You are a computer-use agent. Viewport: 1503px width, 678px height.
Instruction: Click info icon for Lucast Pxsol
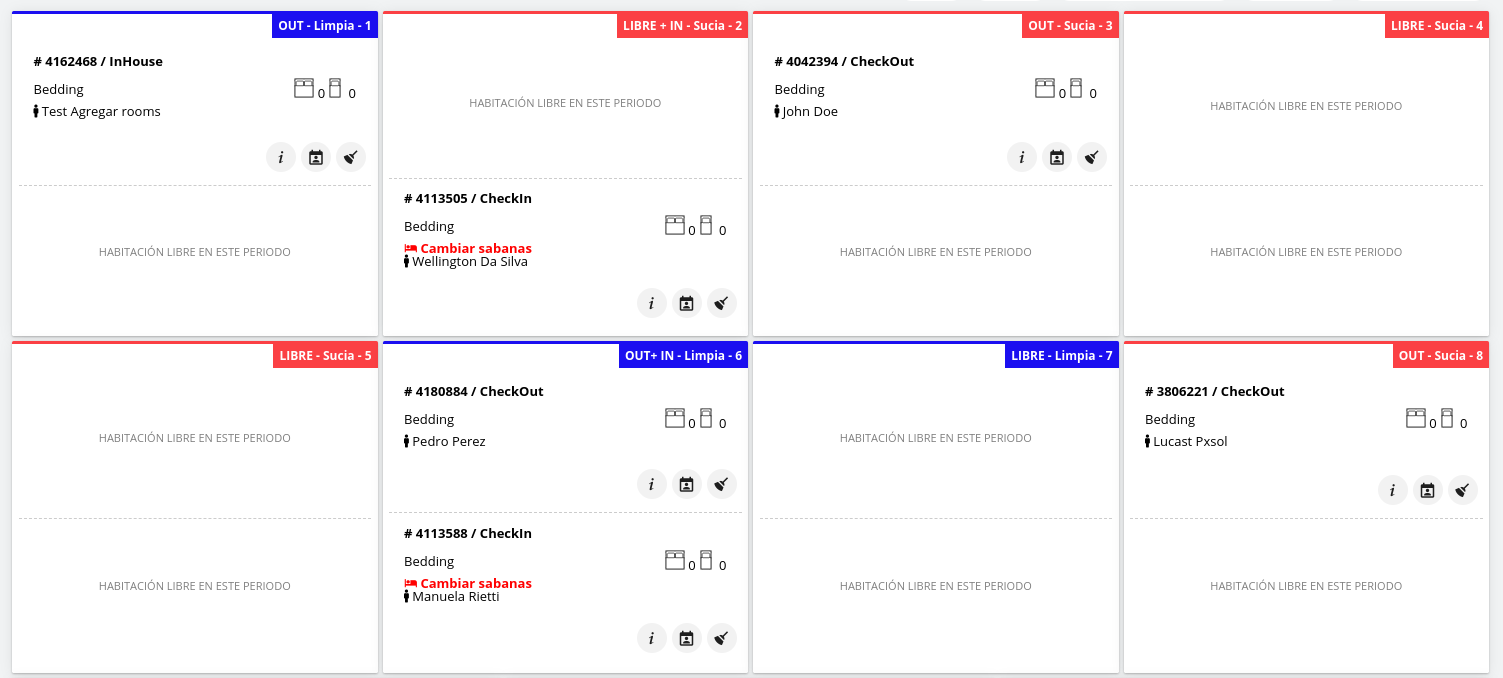tap(1392, 490)
